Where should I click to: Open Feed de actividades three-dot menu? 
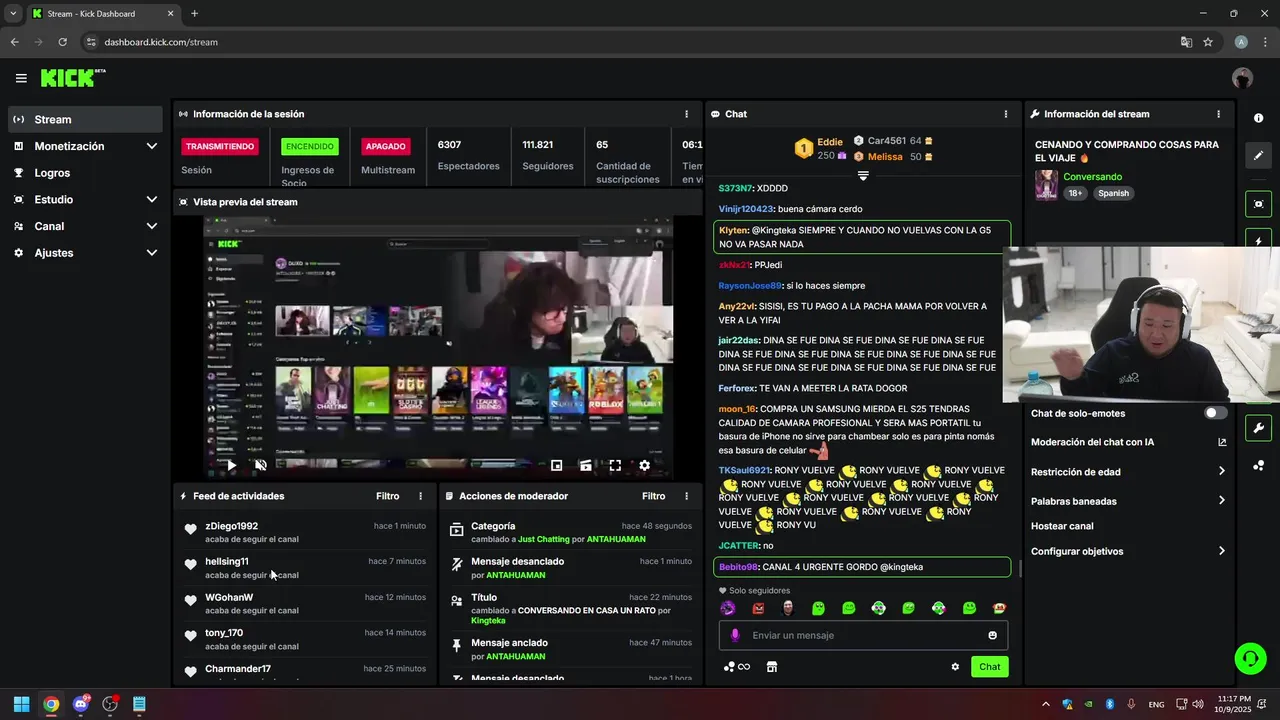420,496
